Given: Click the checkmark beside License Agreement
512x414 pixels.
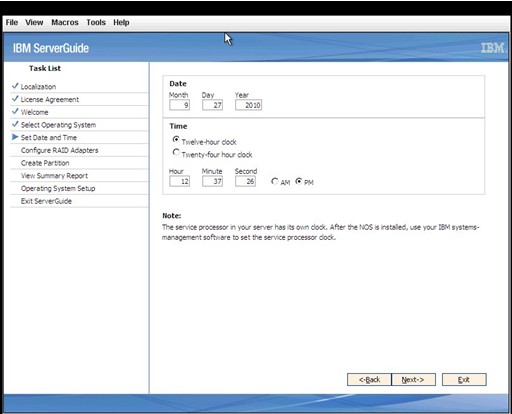Looking at the screenshot, I should 15,99.
